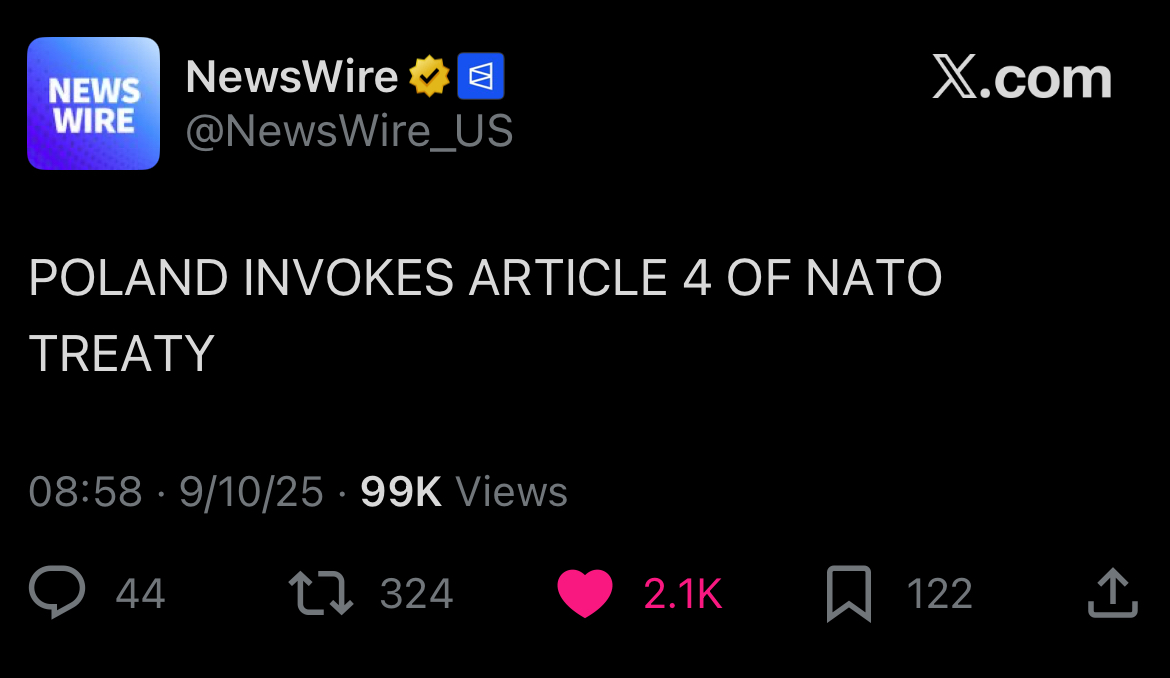Click the NewsWire display name
Viewport: 1170px width, 678px height.
(x=292, y=76)
